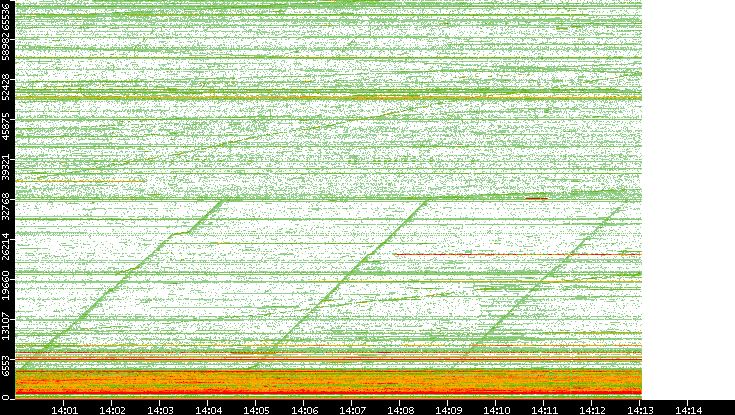735x415 pixels.
Task: Choose the 45875 vertical axis label
Action: (6, 126)
